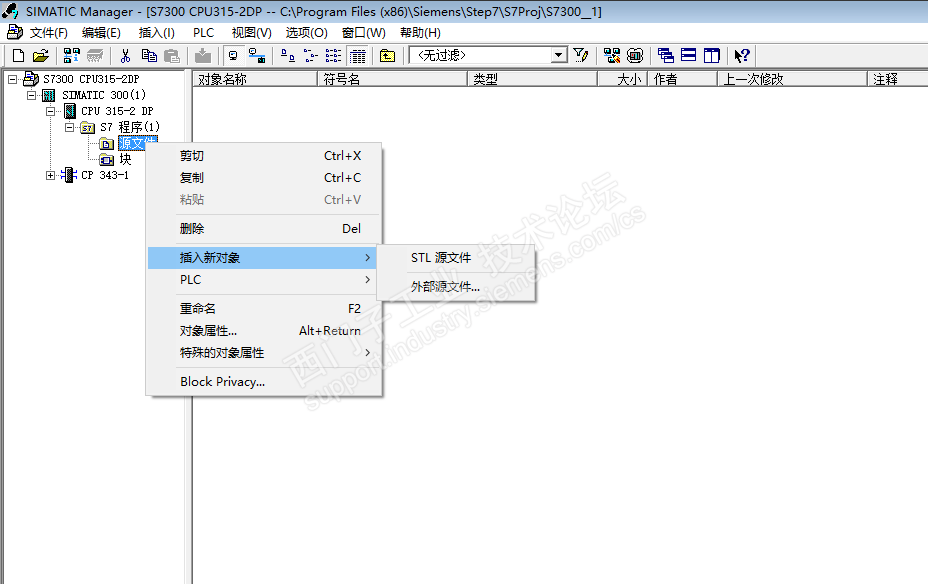Viewport: 928px width, 584px height.
Task: Select SIMATIC 300(1) station in tree
Action: 104,95
